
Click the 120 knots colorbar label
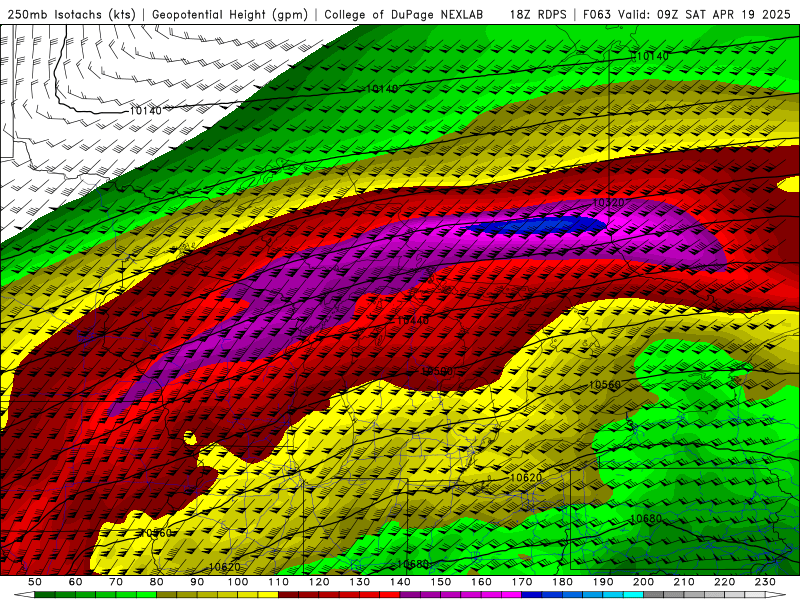(x=319, y=582)
